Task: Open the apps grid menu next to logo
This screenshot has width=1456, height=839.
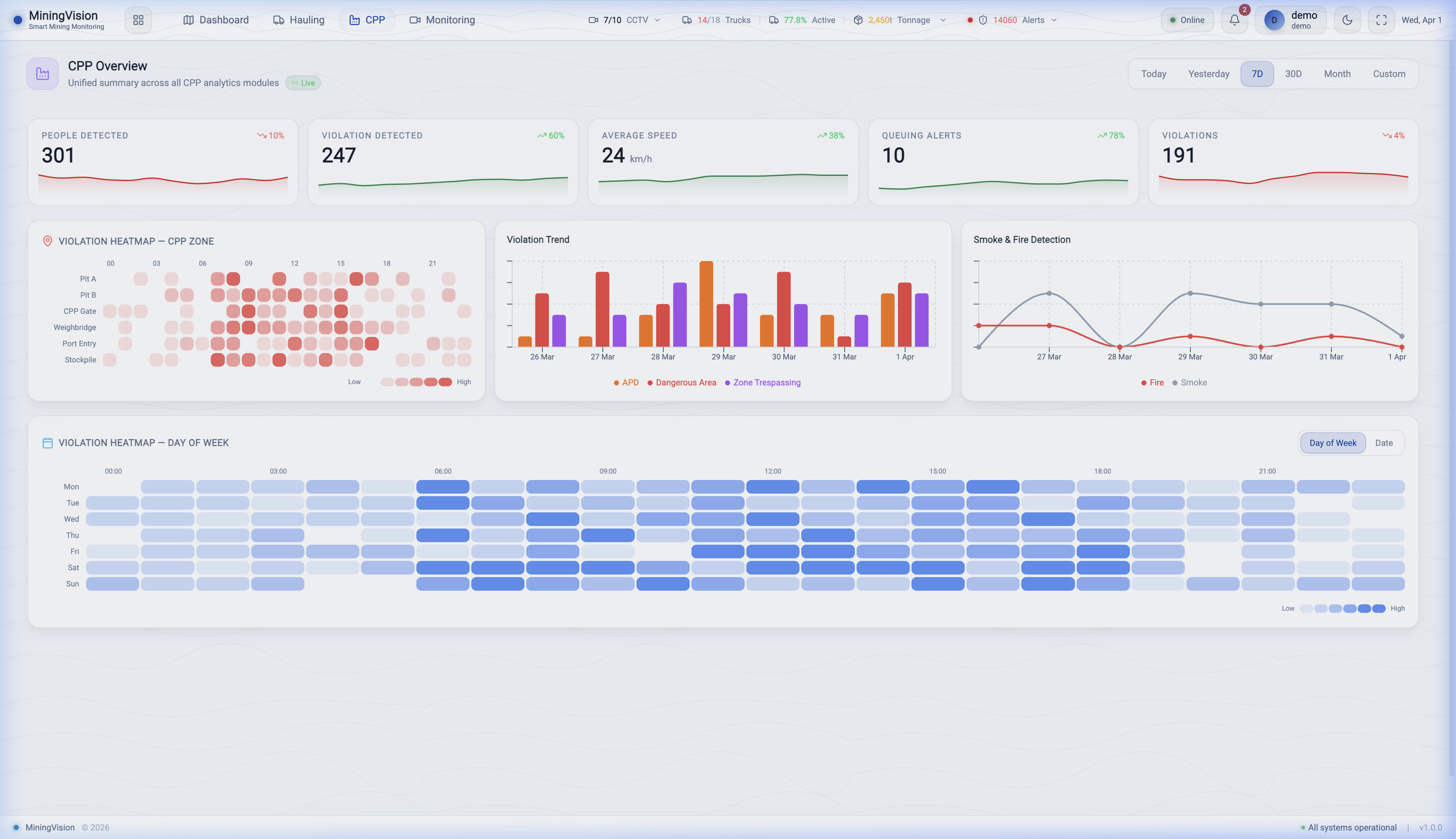Action: pyautogui.click(x=138, y=20)
